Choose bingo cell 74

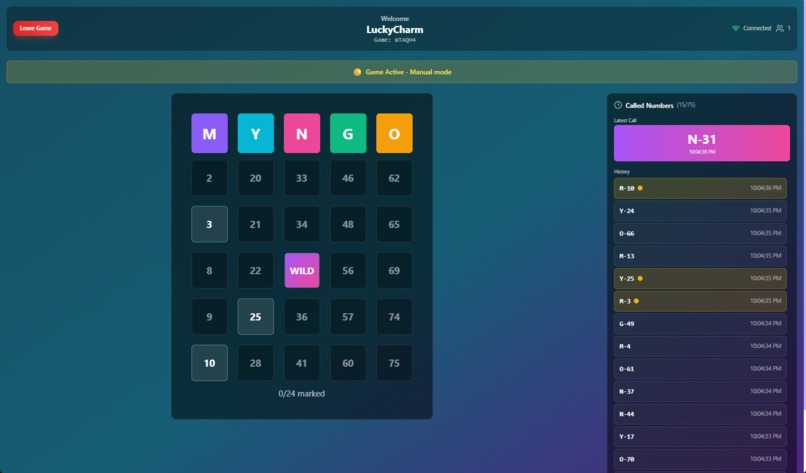click(x=394, y=317)
